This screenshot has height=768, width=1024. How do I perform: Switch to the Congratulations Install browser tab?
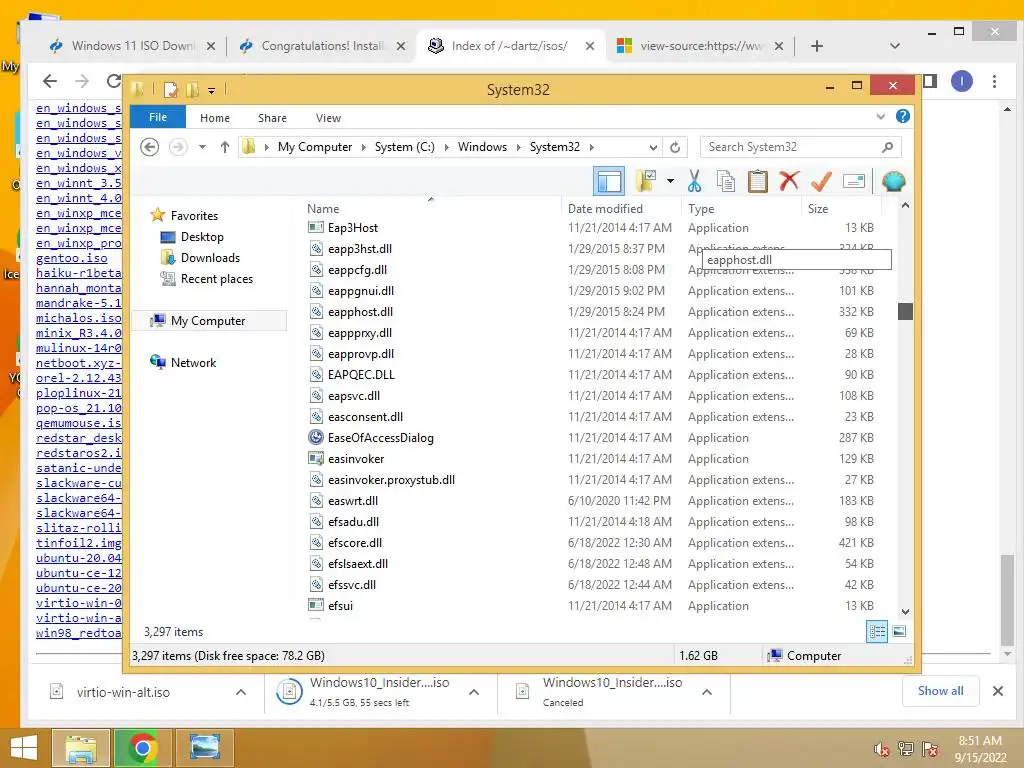[322, 46]
